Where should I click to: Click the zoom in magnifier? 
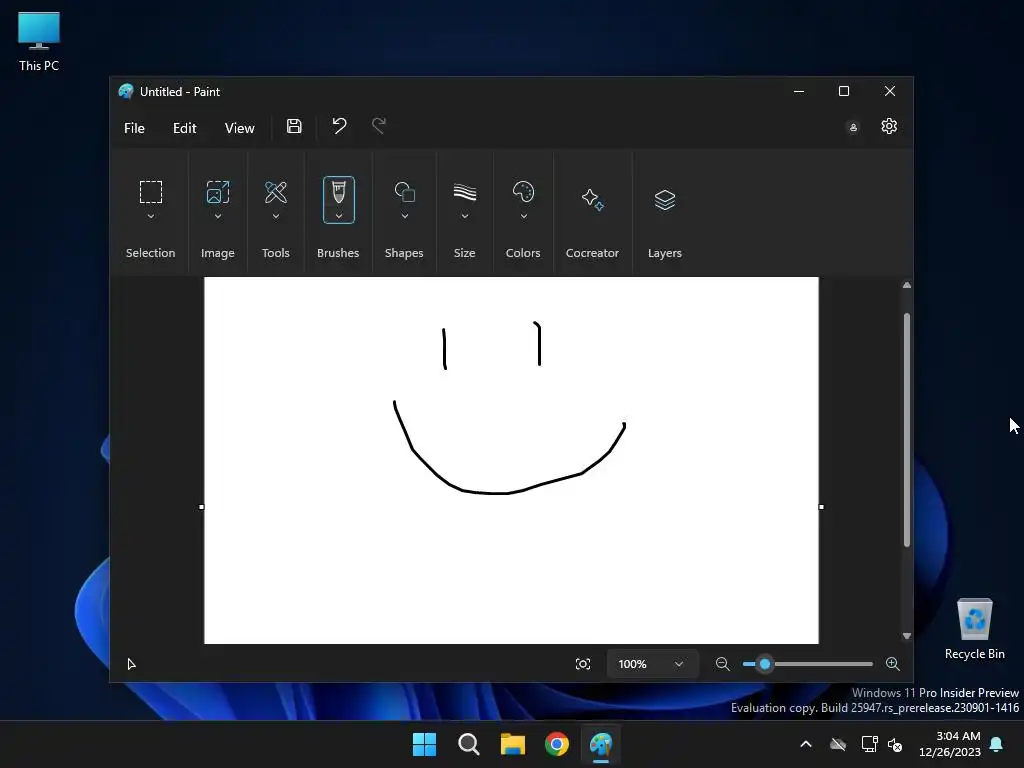tap(893, 664)
